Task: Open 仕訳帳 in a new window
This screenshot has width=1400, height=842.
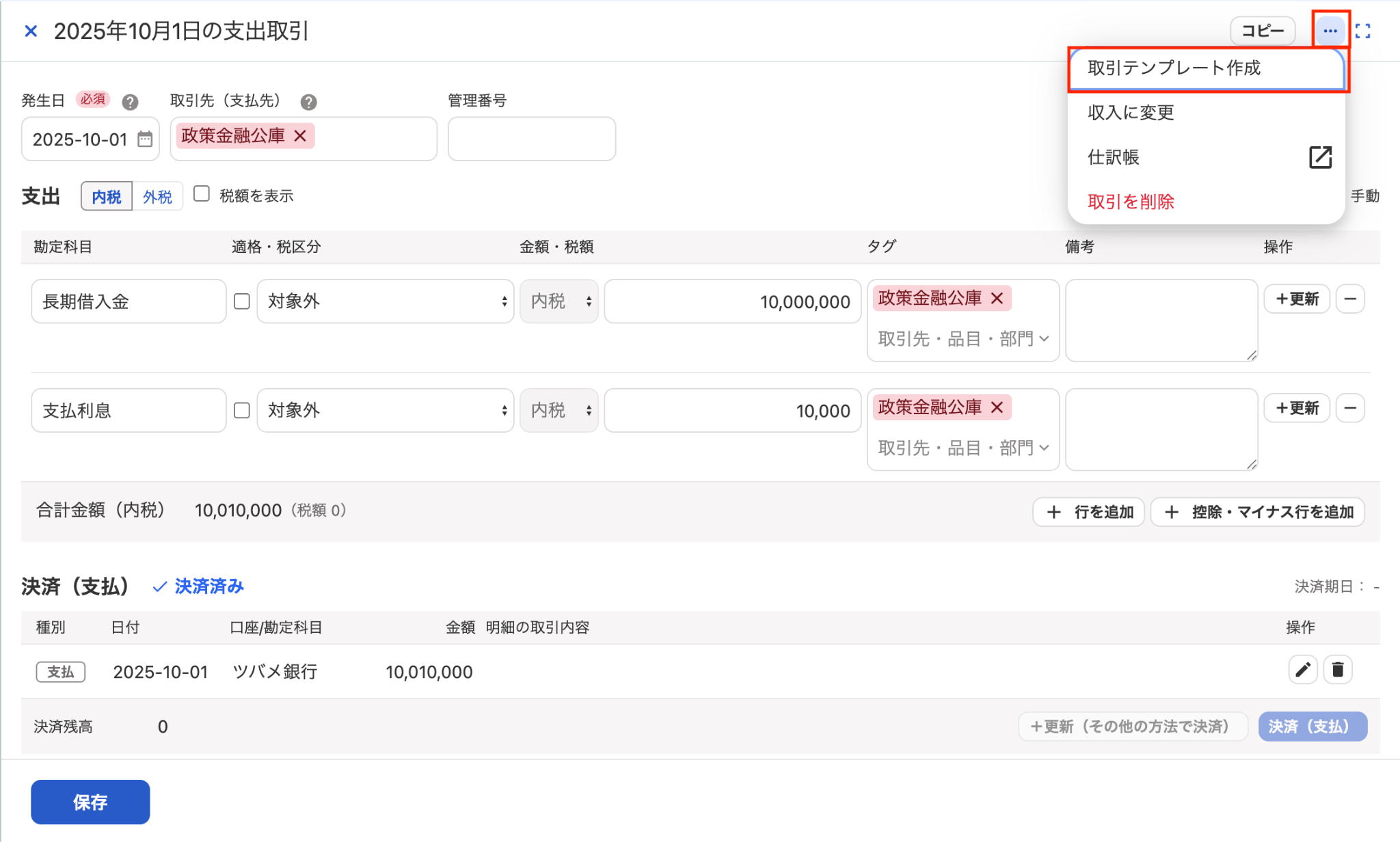Action: click(1207, 157)
